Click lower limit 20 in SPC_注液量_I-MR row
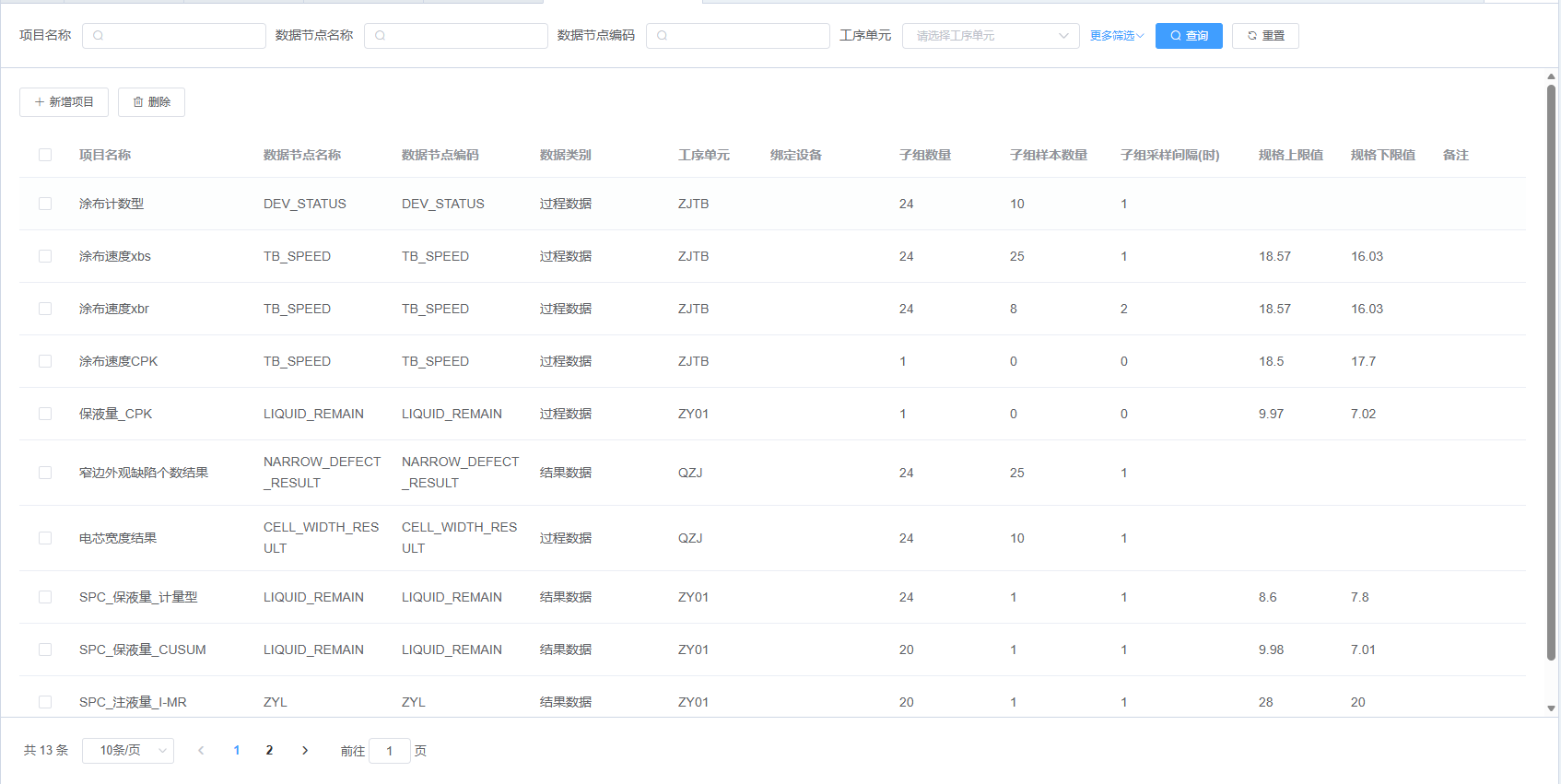This screenshot has height=784, width=1561. coord(1358,702)
